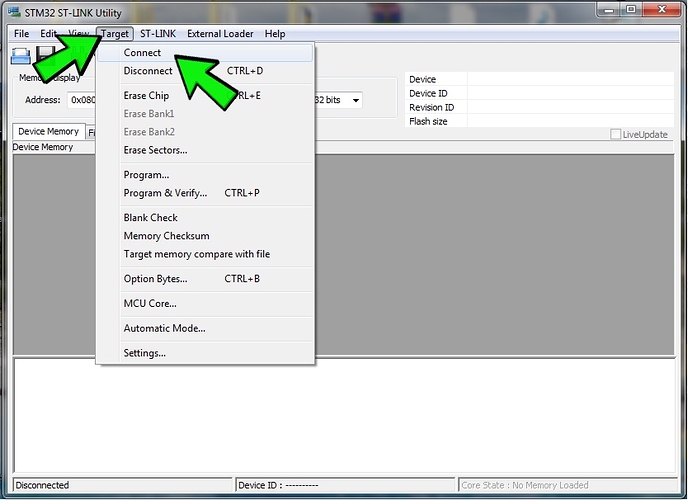The width and height of the screenshot is (688, 500).
Task: Click the Disconnected status bar entry
Action: pos(122,485)
